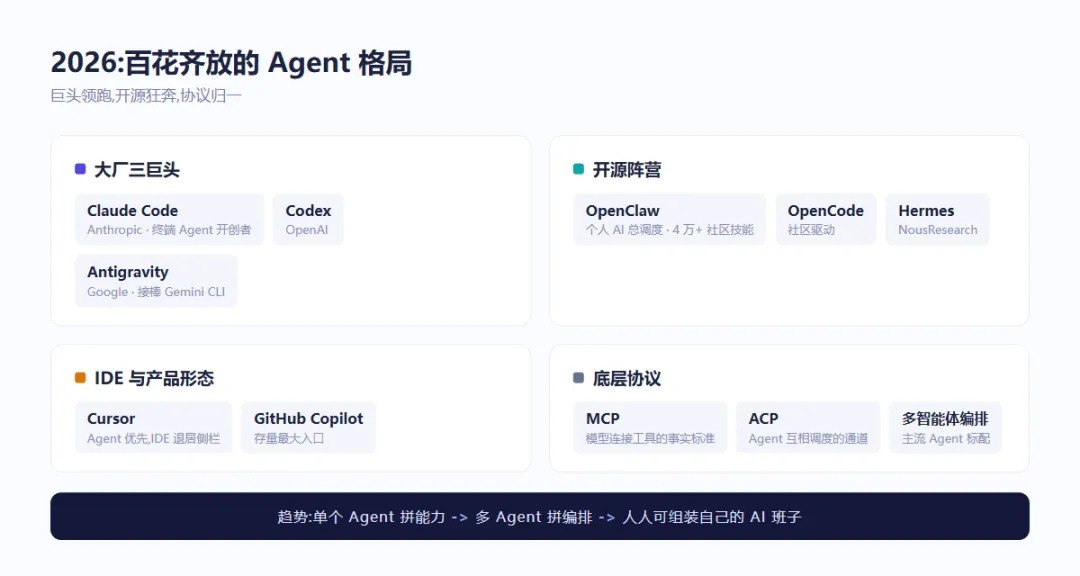Click the text Agent 互相调度的通道
The width and height of the screenshot is (1080, 576).
[x=808, y=439]
